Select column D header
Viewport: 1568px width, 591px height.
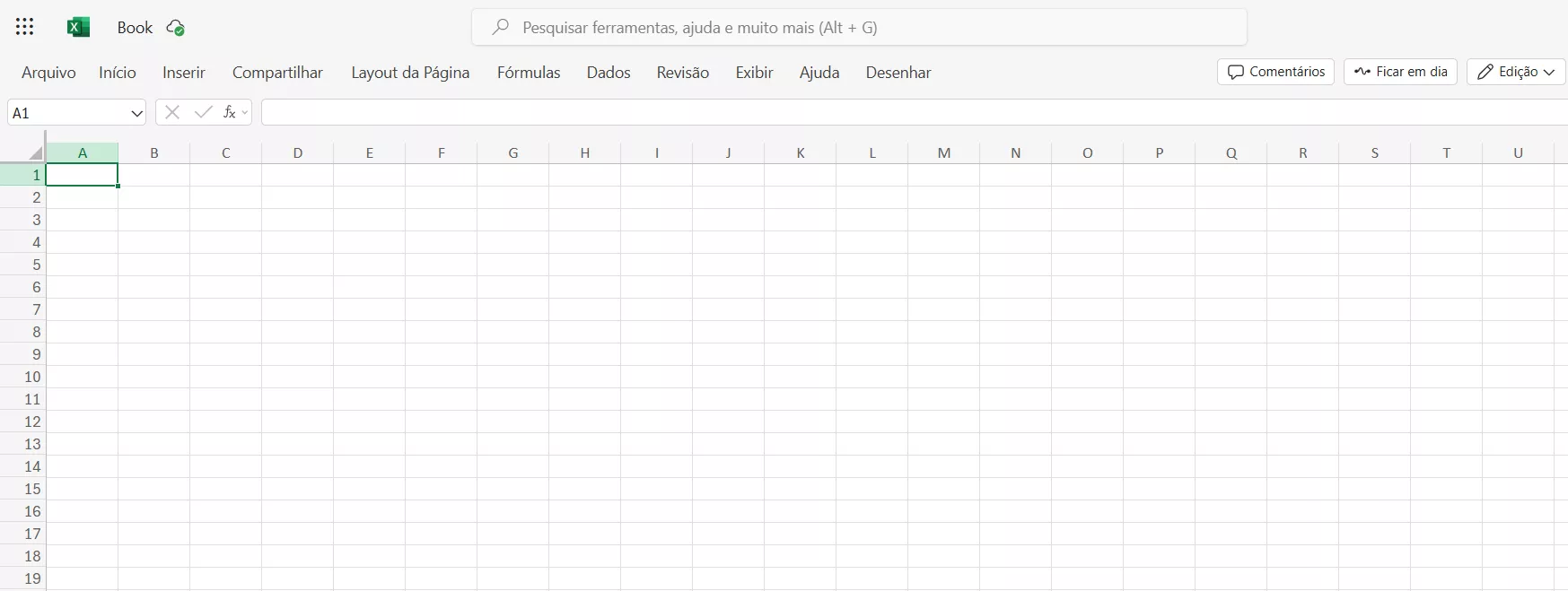(298, 153)
